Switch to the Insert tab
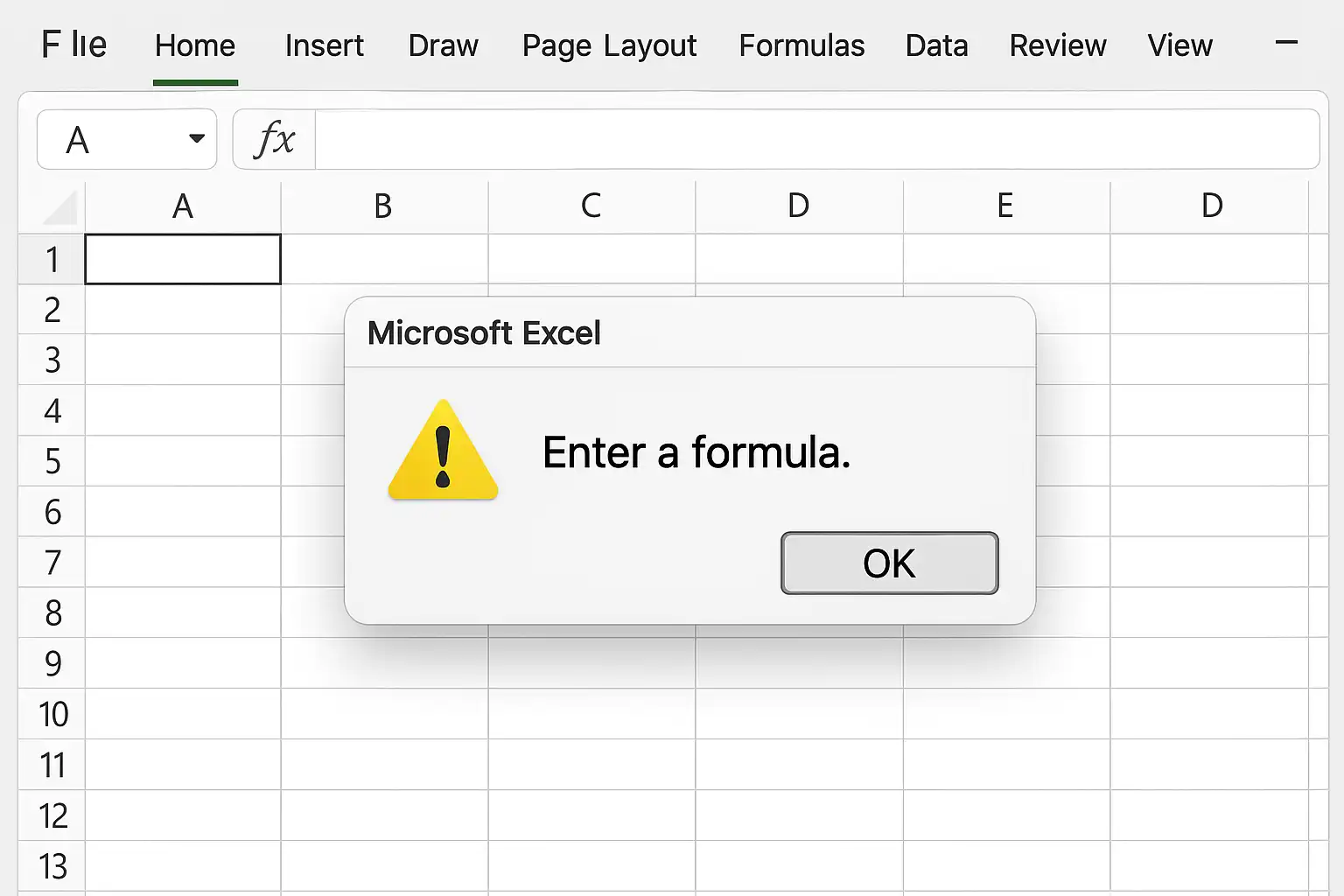The width and height of the screenshot is (1344, 896). [324, 45]
